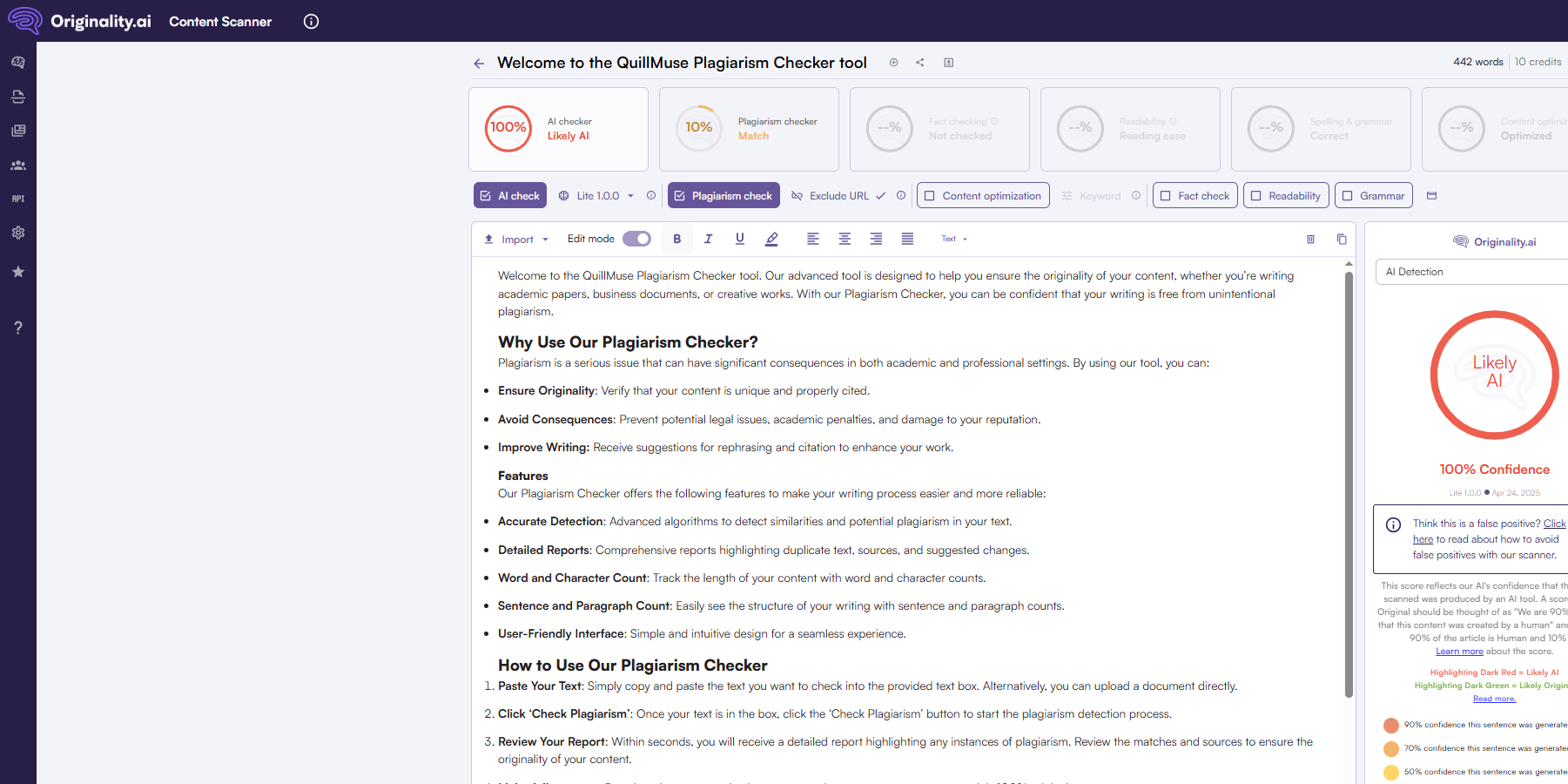Delete content with the trash icon
Viewport: 1568px width, 784px height.
tap(1310, 239)
